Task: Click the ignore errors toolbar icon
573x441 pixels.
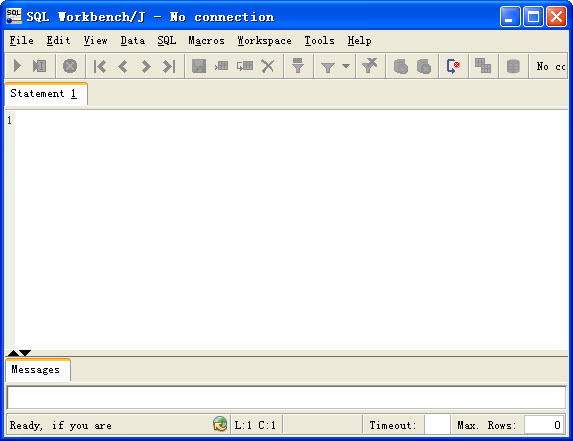Action: click(453, 66)
